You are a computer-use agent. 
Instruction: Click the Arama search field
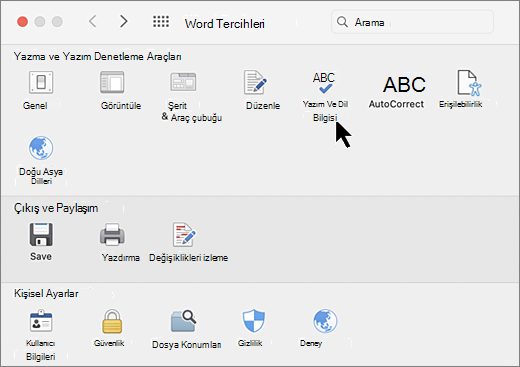point(412,22)
